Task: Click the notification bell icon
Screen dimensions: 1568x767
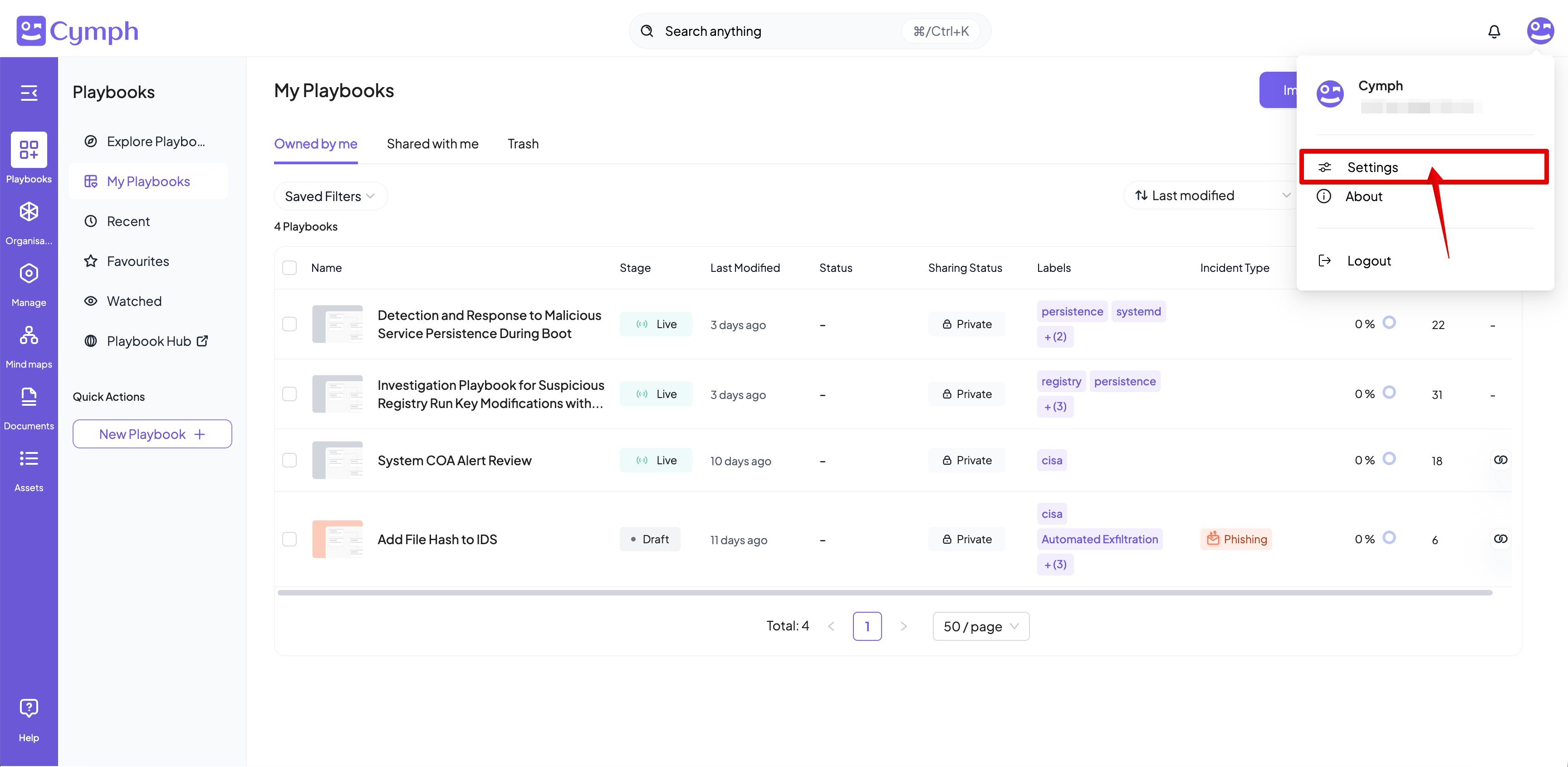Action: point(1494,31)
